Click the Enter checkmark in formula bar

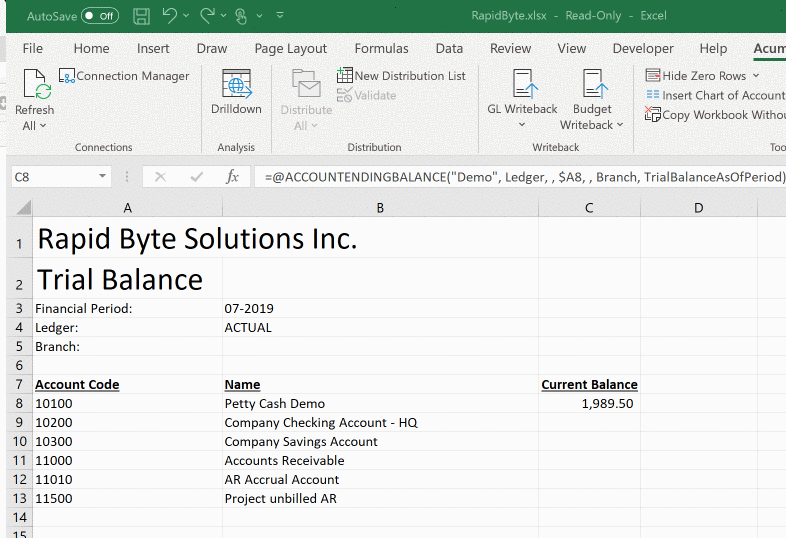(x=196, y=176)
